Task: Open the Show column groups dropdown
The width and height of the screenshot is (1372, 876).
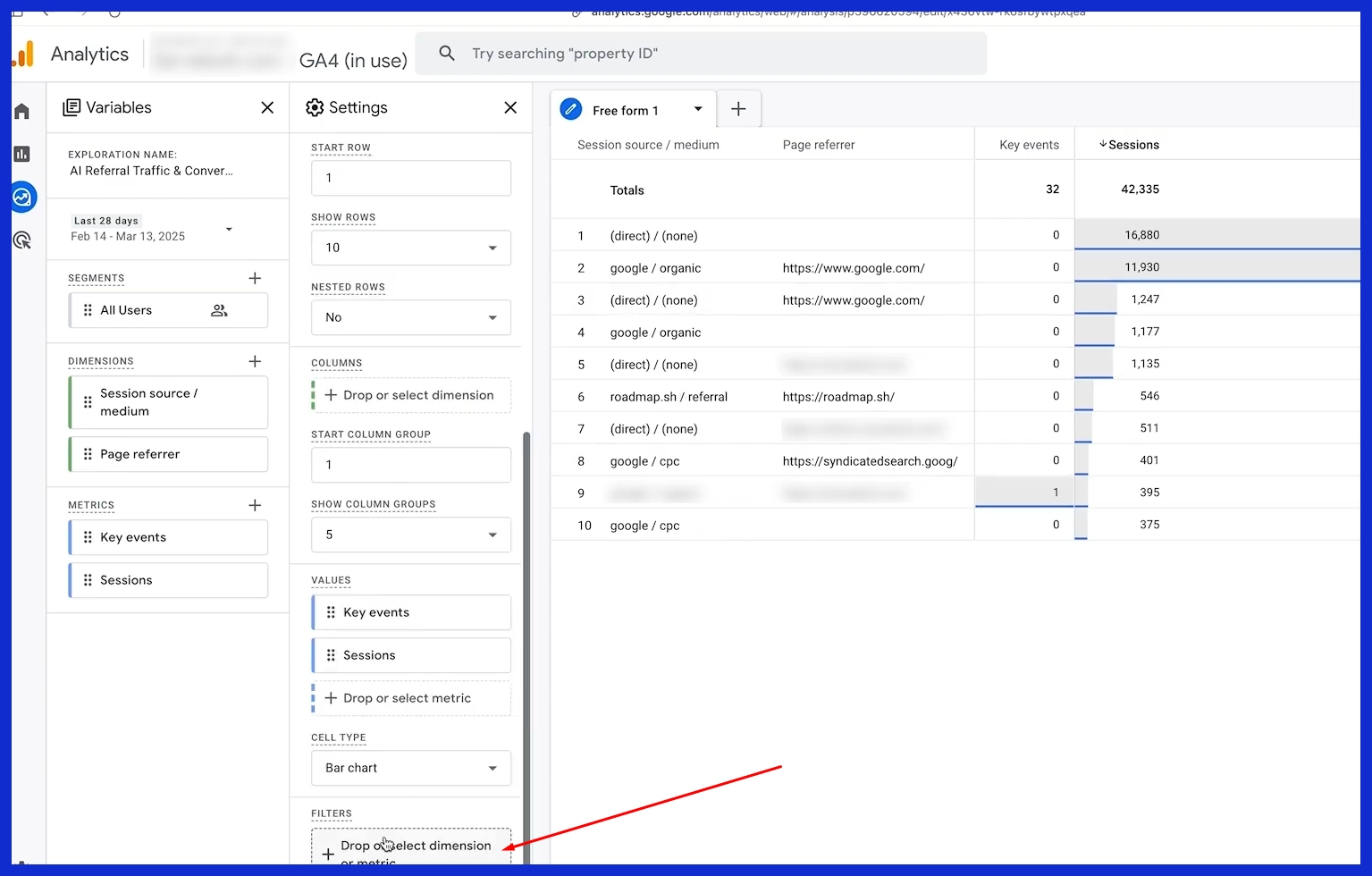Action: point(411,535)
